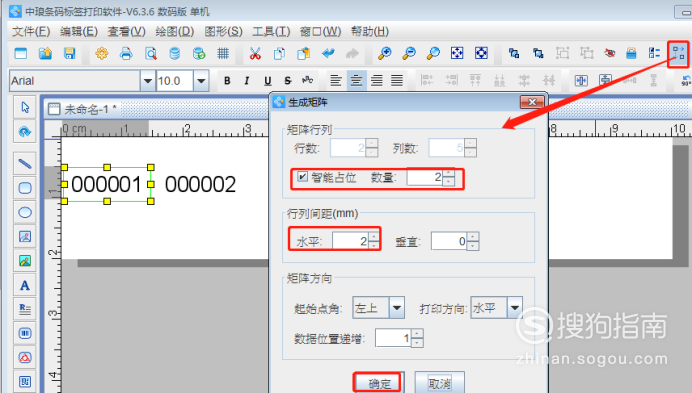Image resolution: width=692 pixels, height=393 pixels.
Task: Apply strikethrough formatting
Action: tap(288, 81)
